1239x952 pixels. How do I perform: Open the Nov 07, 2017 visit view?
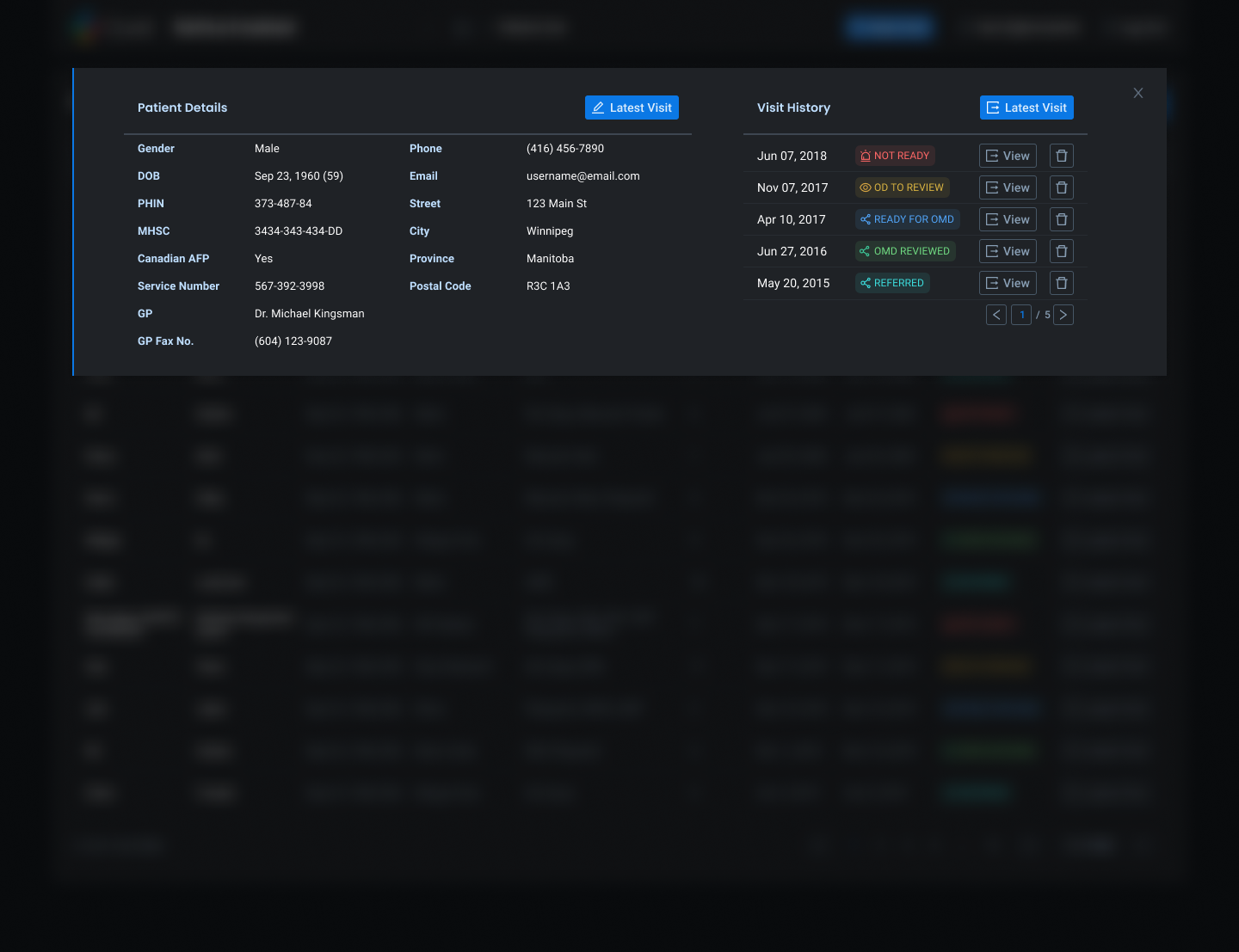coord(1008,187)
